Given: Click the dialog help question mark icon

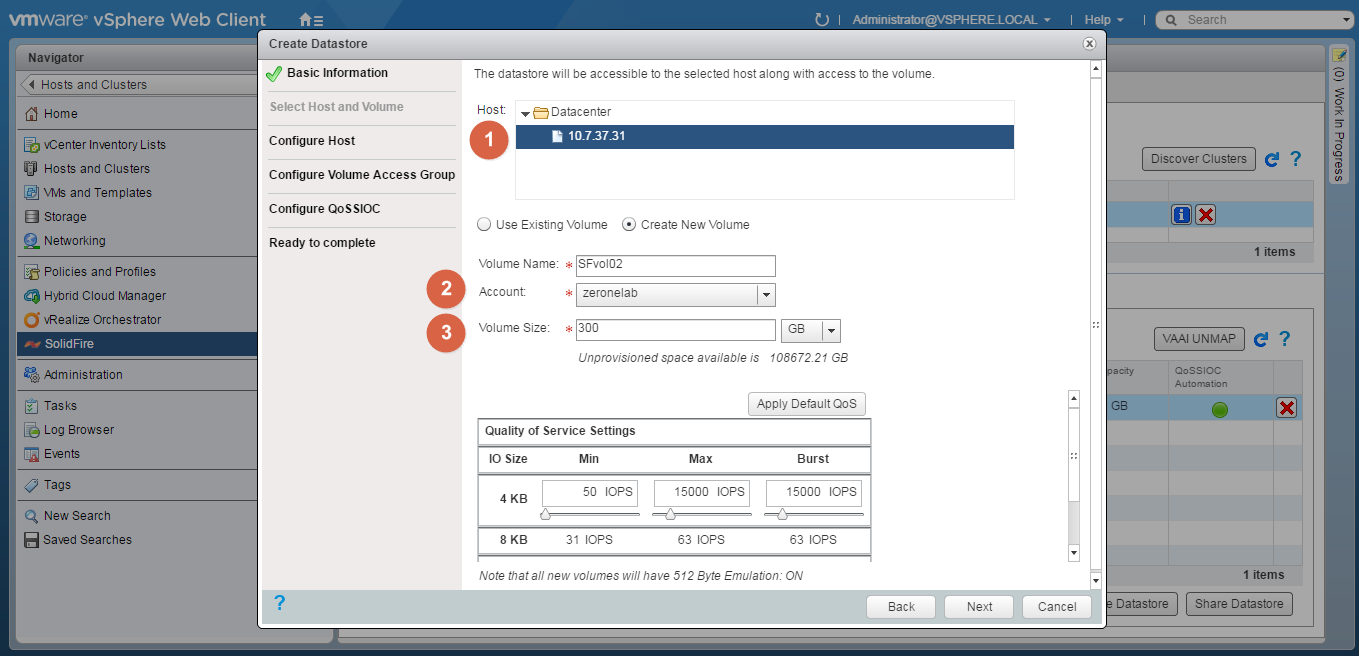Looking at the screenshot, I should (x=279, y=603).
